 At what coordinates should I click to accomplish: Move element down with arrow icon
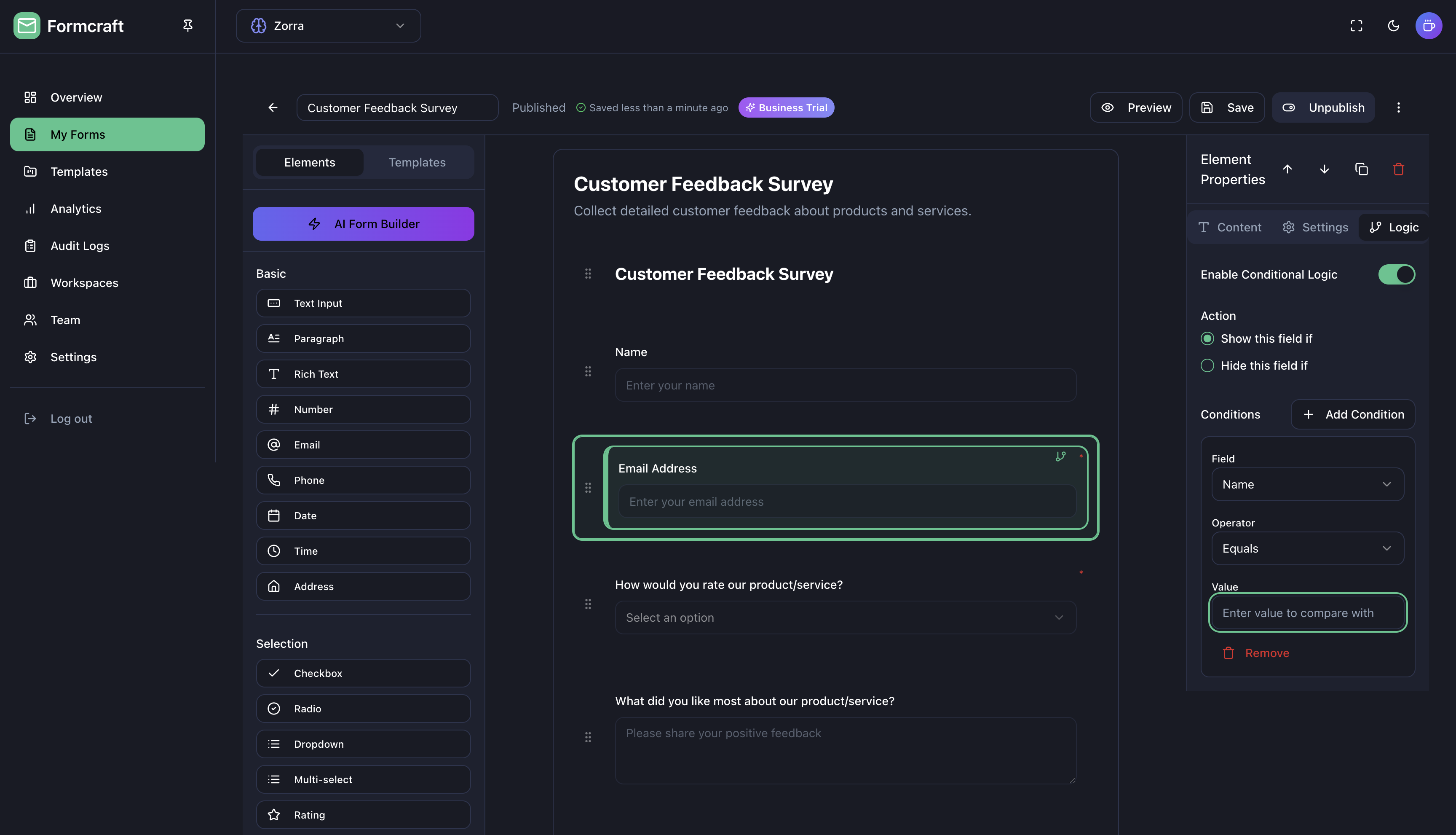coord(1324,169)
